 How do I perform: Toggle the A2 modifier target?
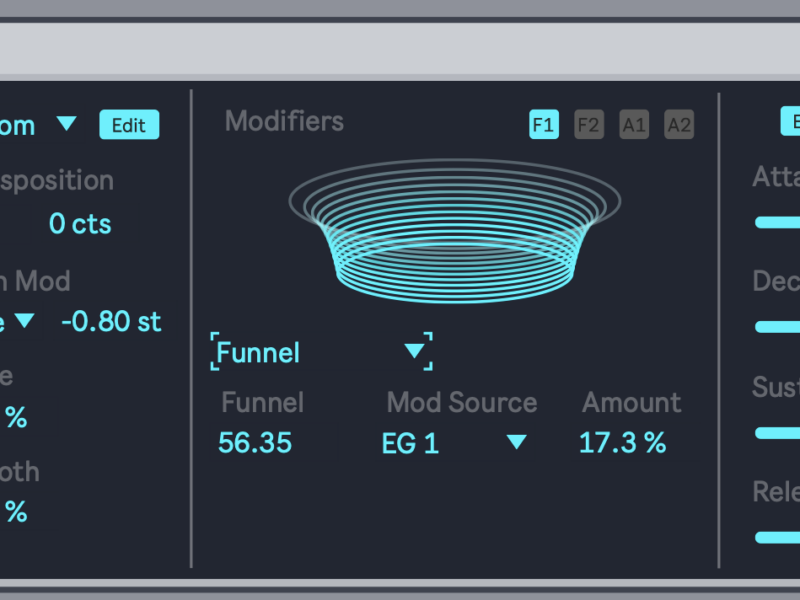point(679,125)
